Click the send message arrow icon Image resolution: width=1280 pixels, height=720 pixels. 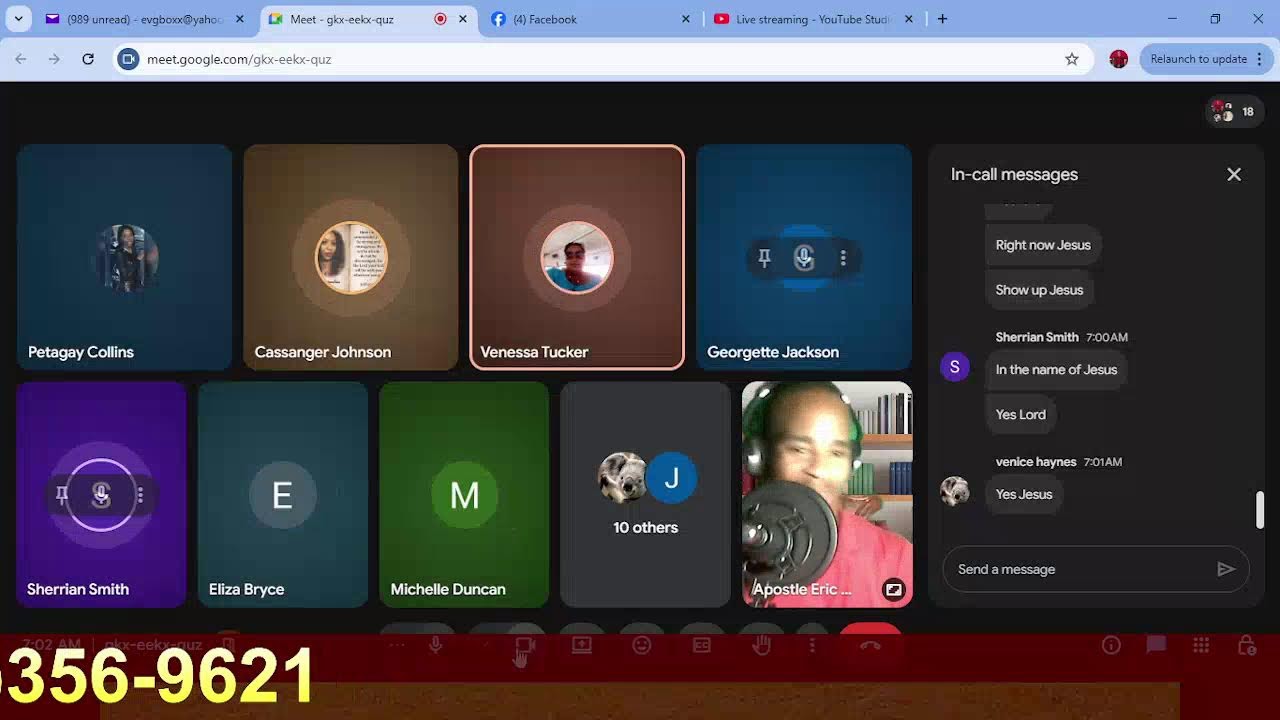pos(1226,569)
